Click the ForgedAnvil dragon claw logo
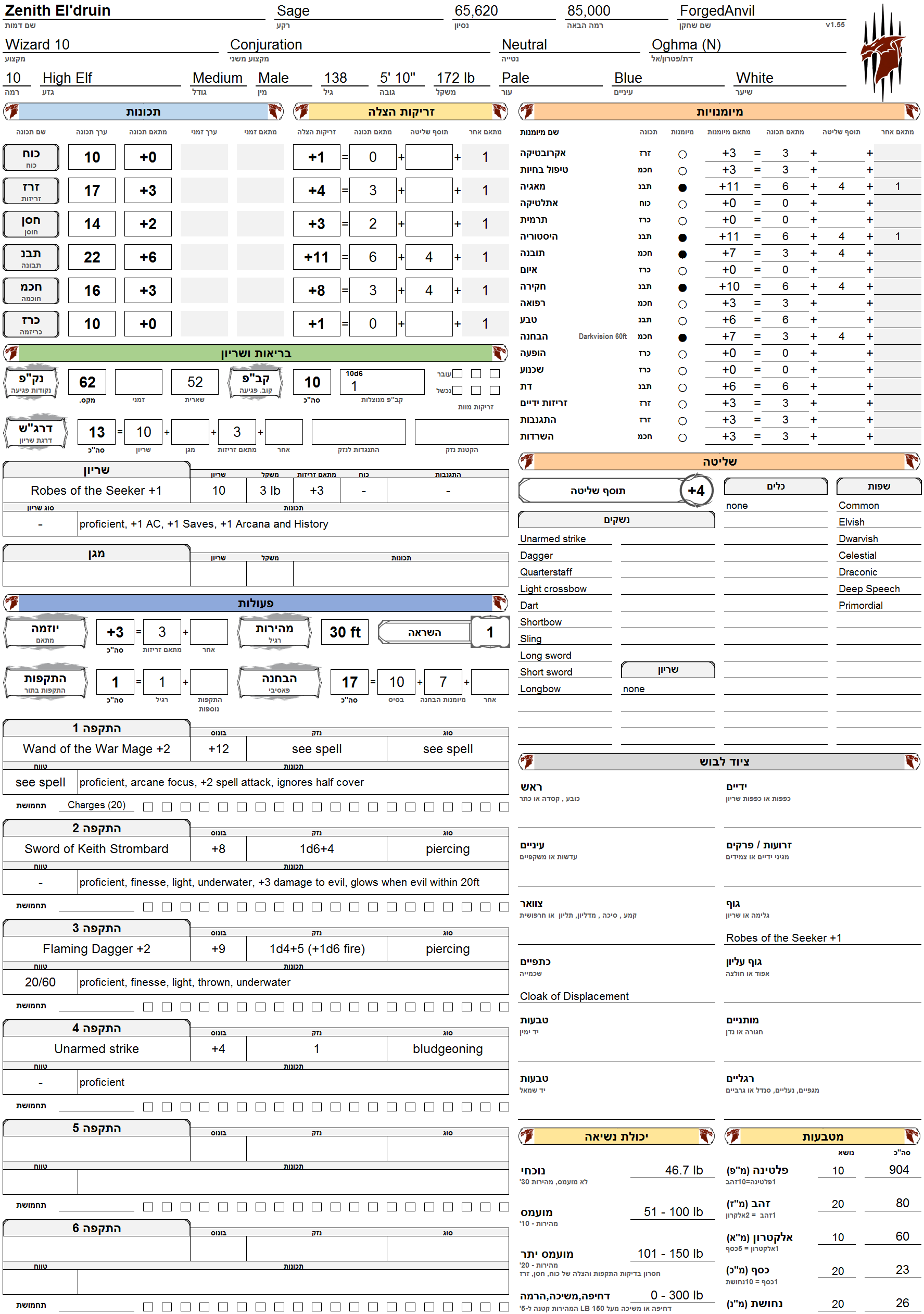 tap(882, 53)
